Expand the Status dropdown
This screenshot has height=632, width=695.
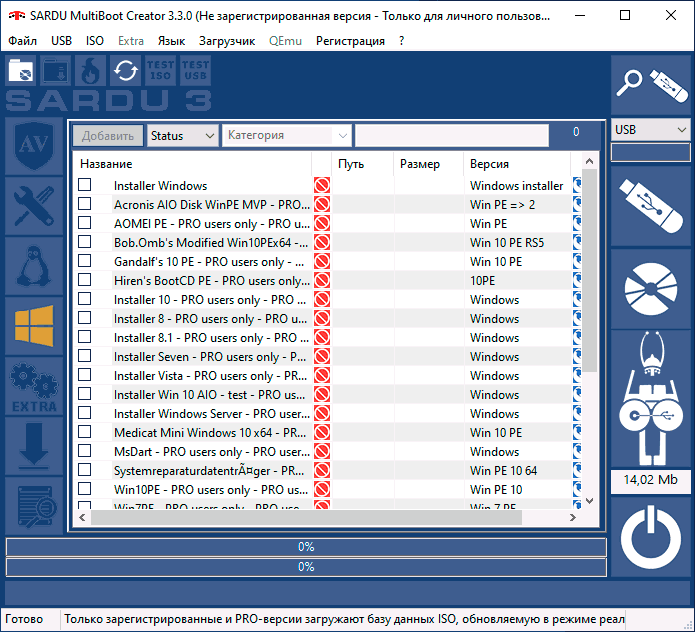pyautogui.click(x=183, y=135)
